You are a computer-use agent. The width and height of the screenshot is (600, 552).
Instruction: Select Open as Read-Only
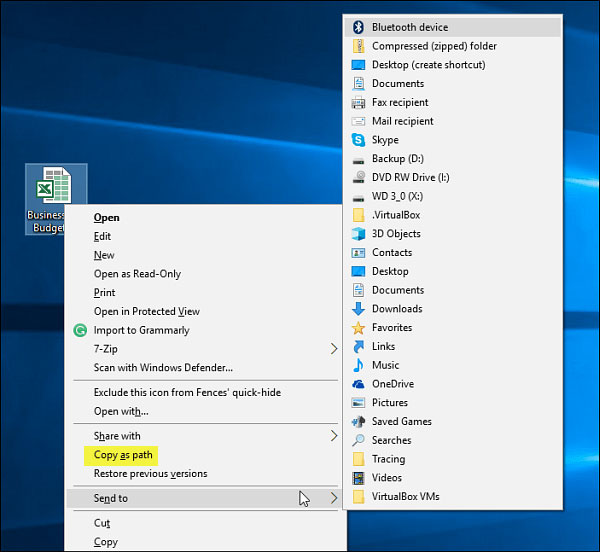(x=137, y=274)
